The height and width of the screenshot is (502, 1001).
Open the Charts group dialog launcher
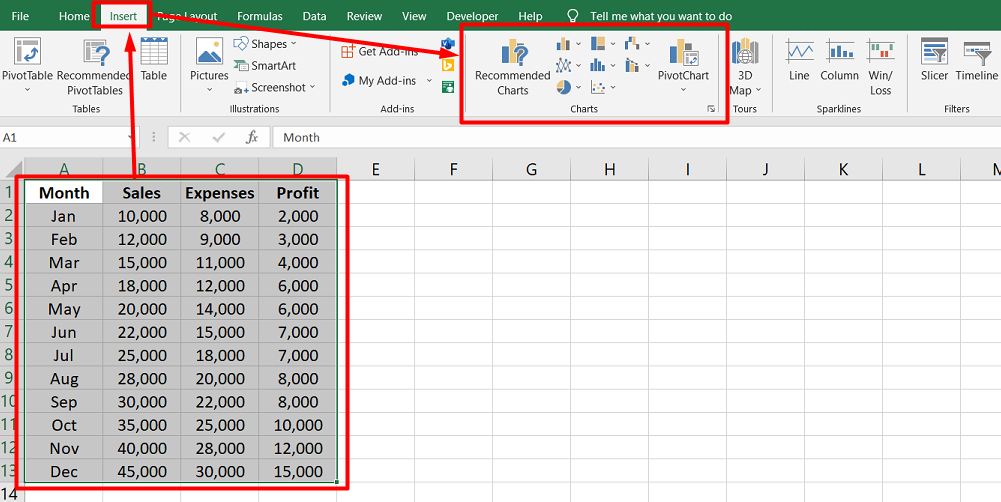tap(711, 109)
